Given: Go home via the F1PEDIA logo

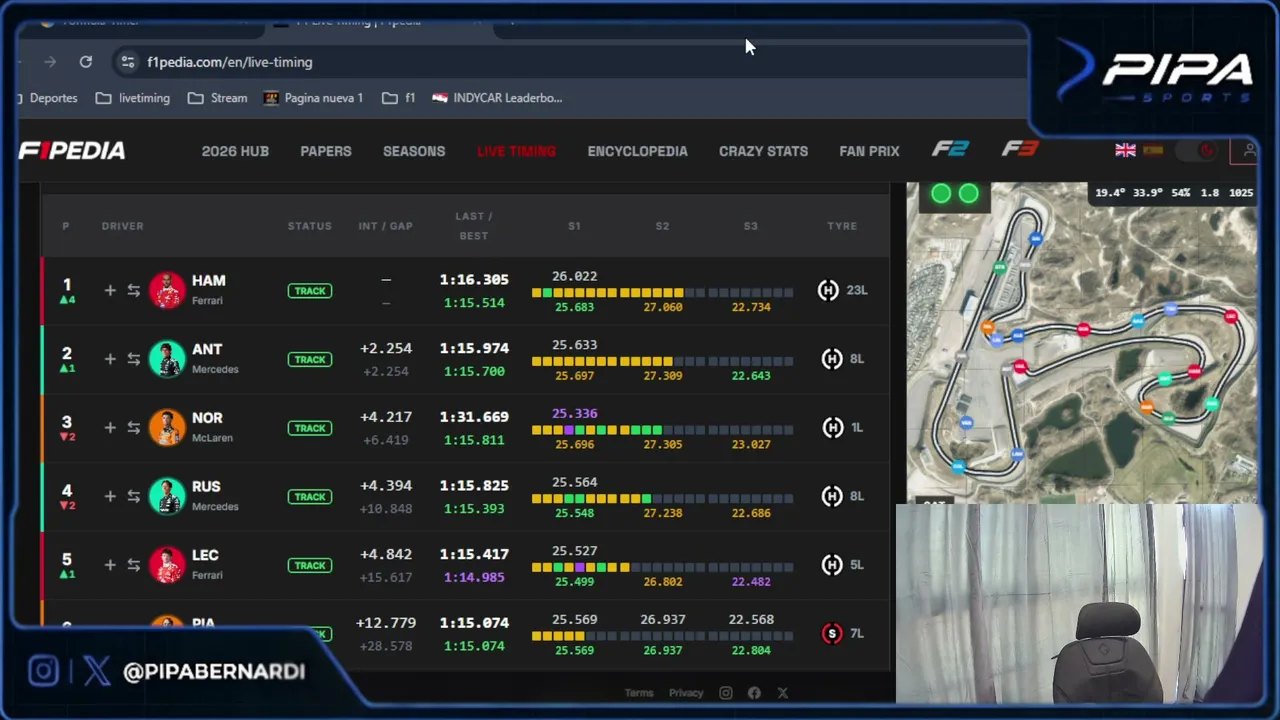Looking at the screenshot, I should [x=72, y=151].
